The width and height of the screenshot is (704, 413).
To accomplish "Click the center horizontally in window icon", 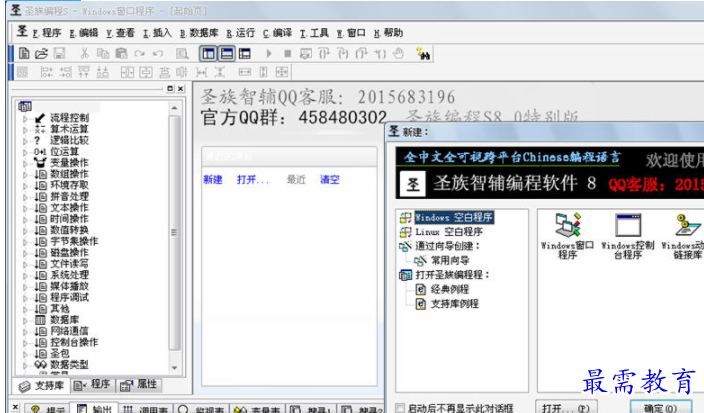I will 128,72.
